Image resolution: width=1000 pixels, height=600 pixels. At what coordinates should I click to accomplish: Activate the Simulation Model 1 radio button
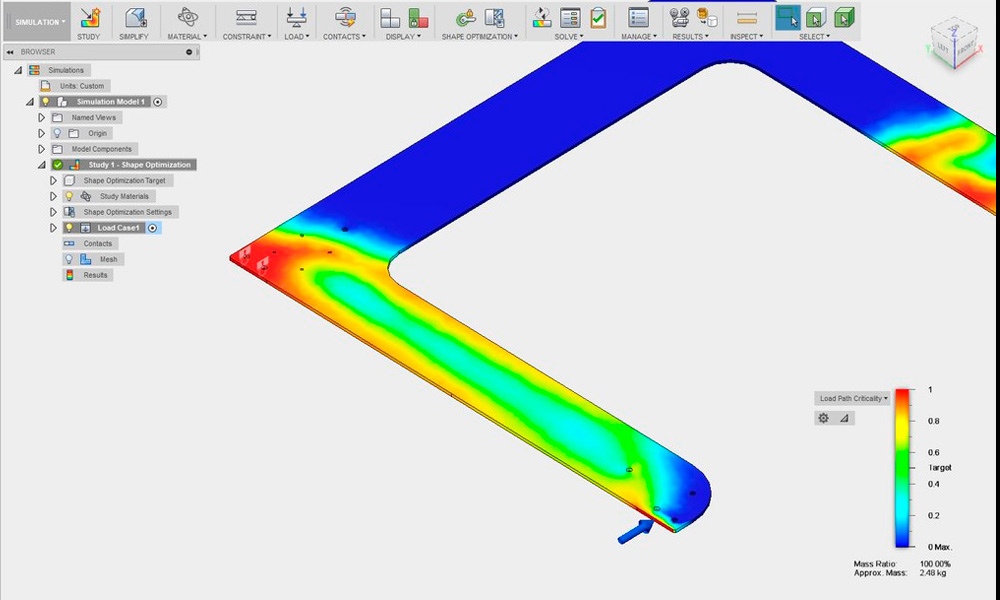pos(158,102)
